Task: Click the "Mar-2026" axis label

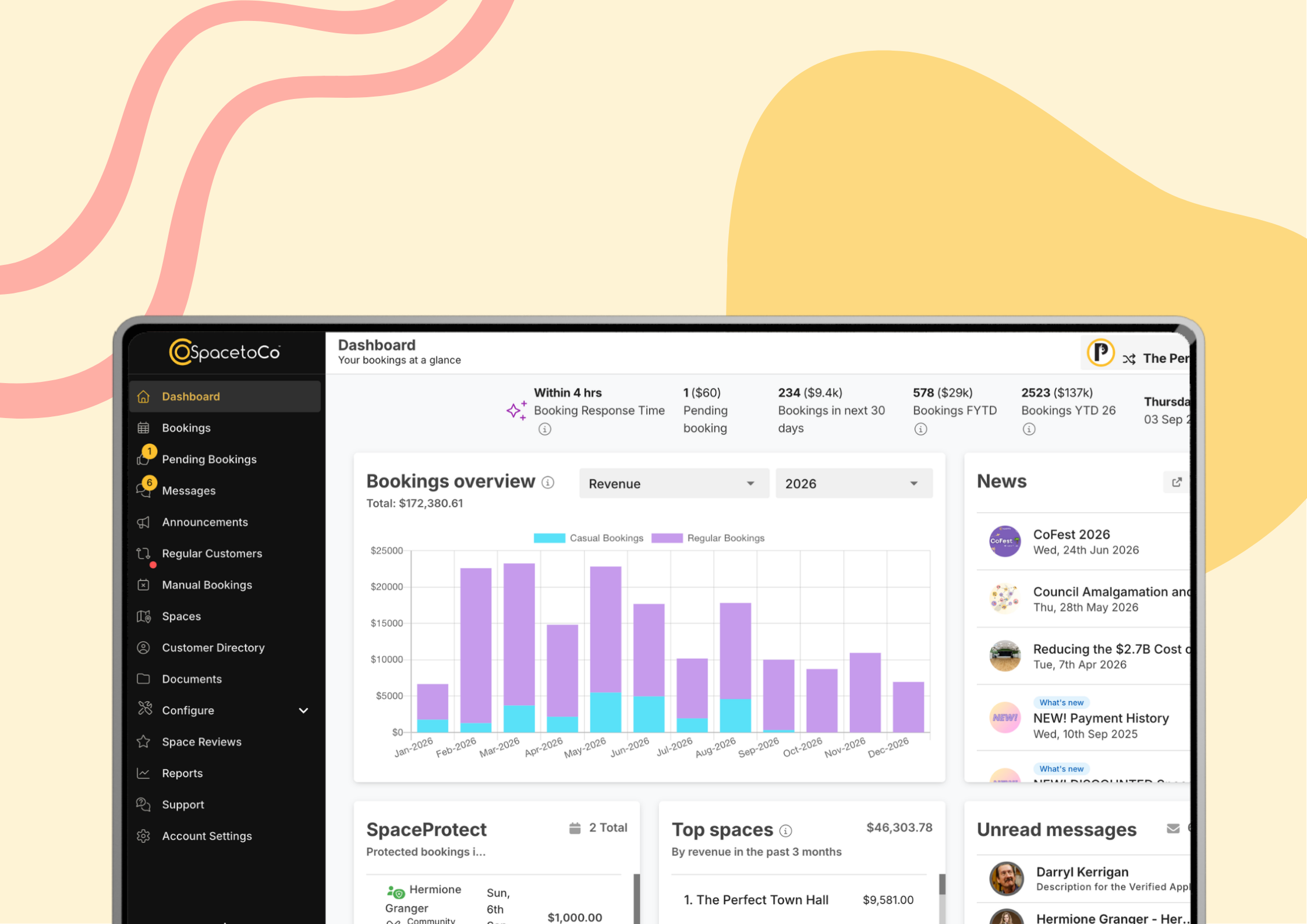Action: 500,748
